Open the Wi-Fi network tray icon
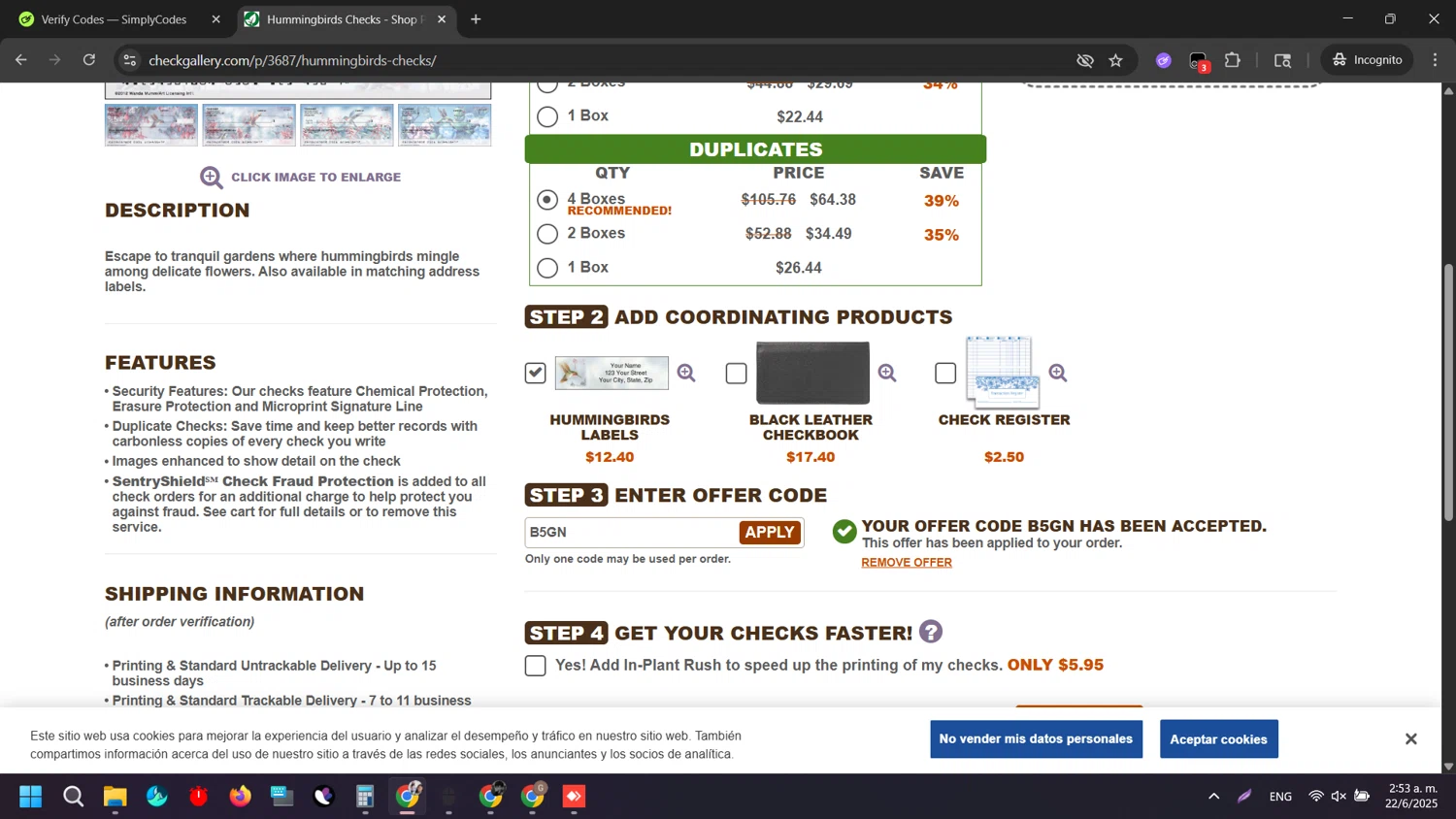The height and width of the screenshot is (819, 1456). point(1316,797)
